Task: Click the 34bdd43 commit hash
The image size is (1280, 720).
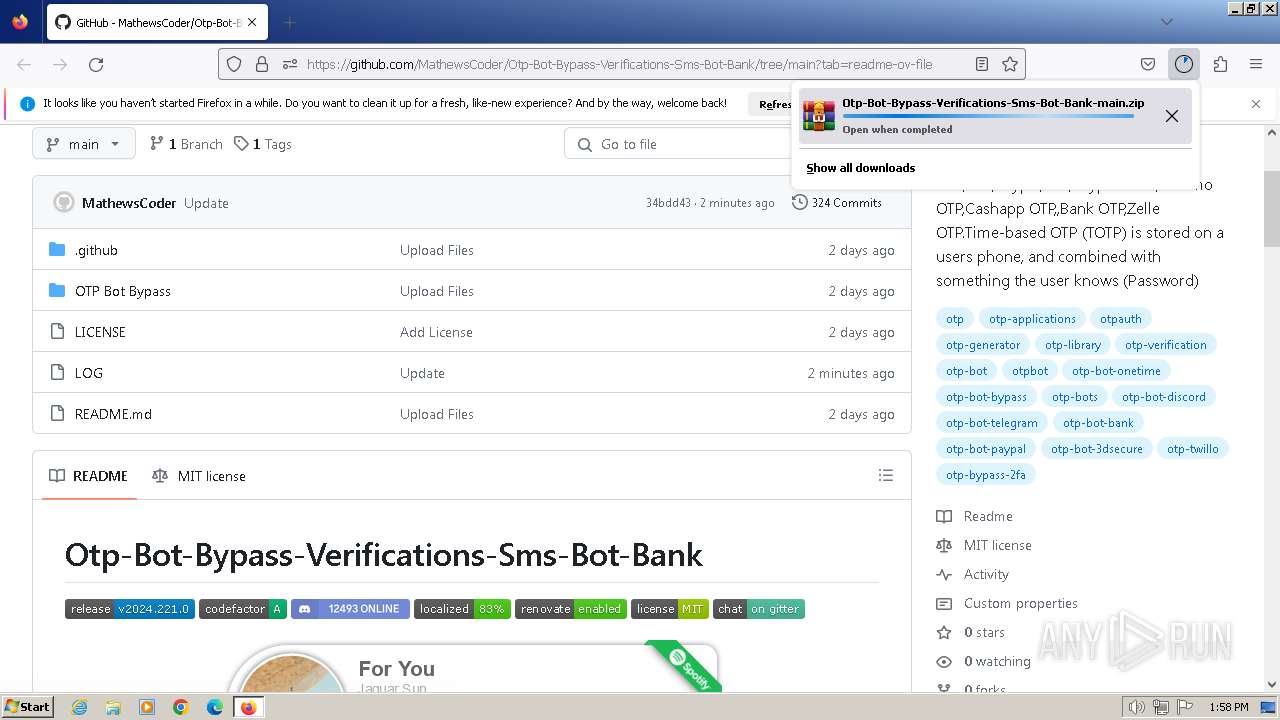Action: [x=668, y=203]
